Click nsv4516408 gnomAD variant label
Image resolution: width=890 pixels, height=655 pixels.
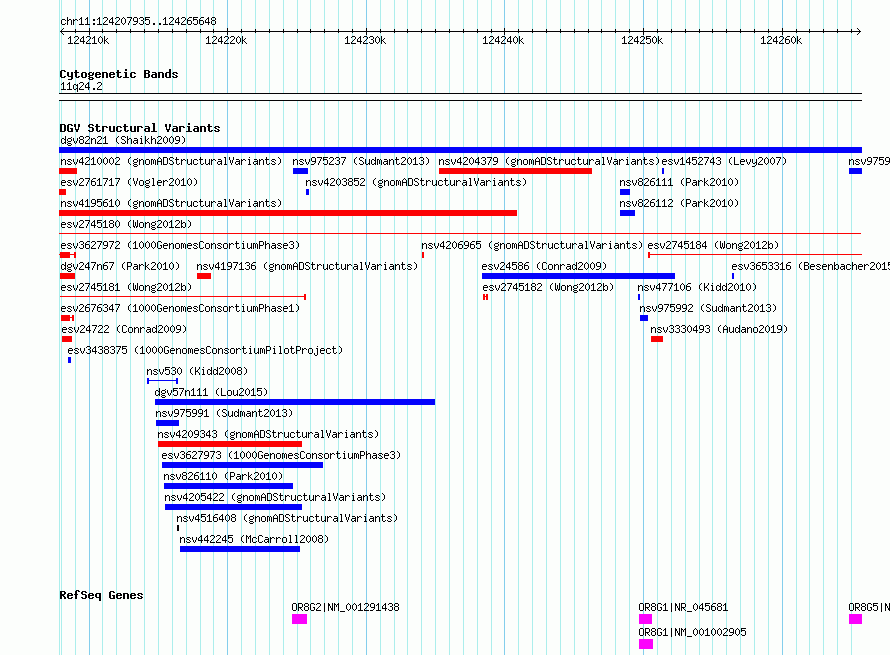[x=287, y=518]
